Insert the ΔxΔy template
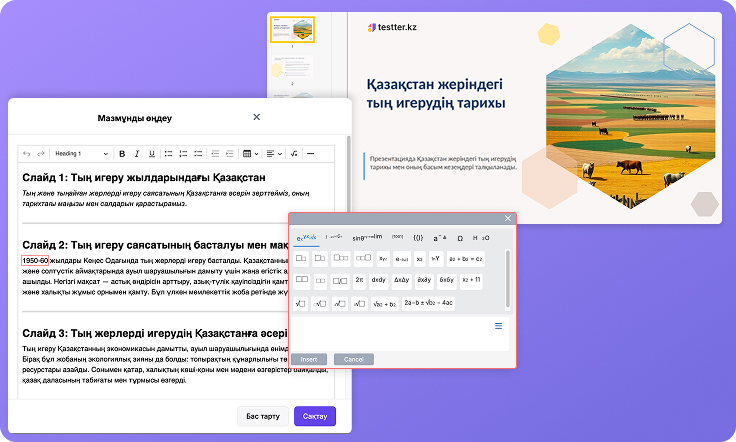Viewport: 736px width, 442px height. (x=401, y=280)
